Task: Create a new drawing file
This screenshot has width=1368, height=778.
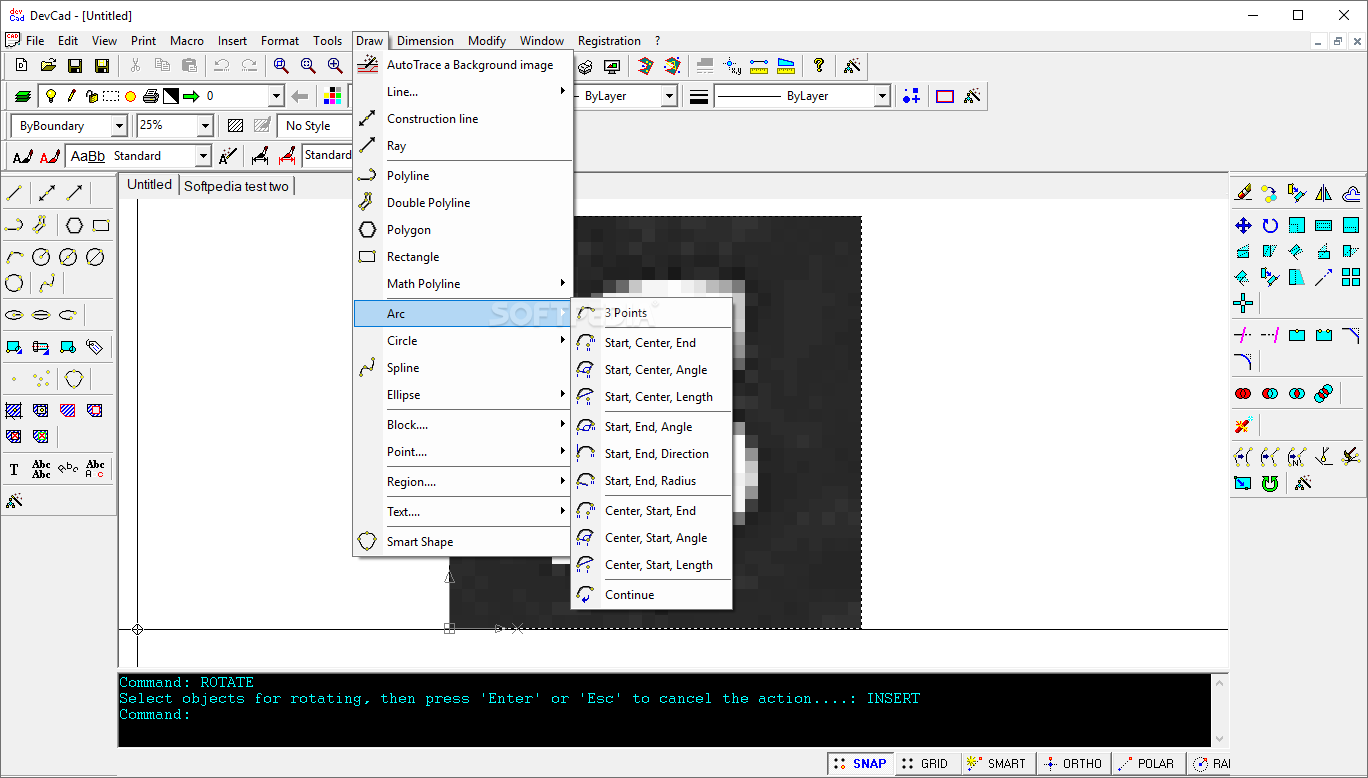Action: (x=21, y=66)
